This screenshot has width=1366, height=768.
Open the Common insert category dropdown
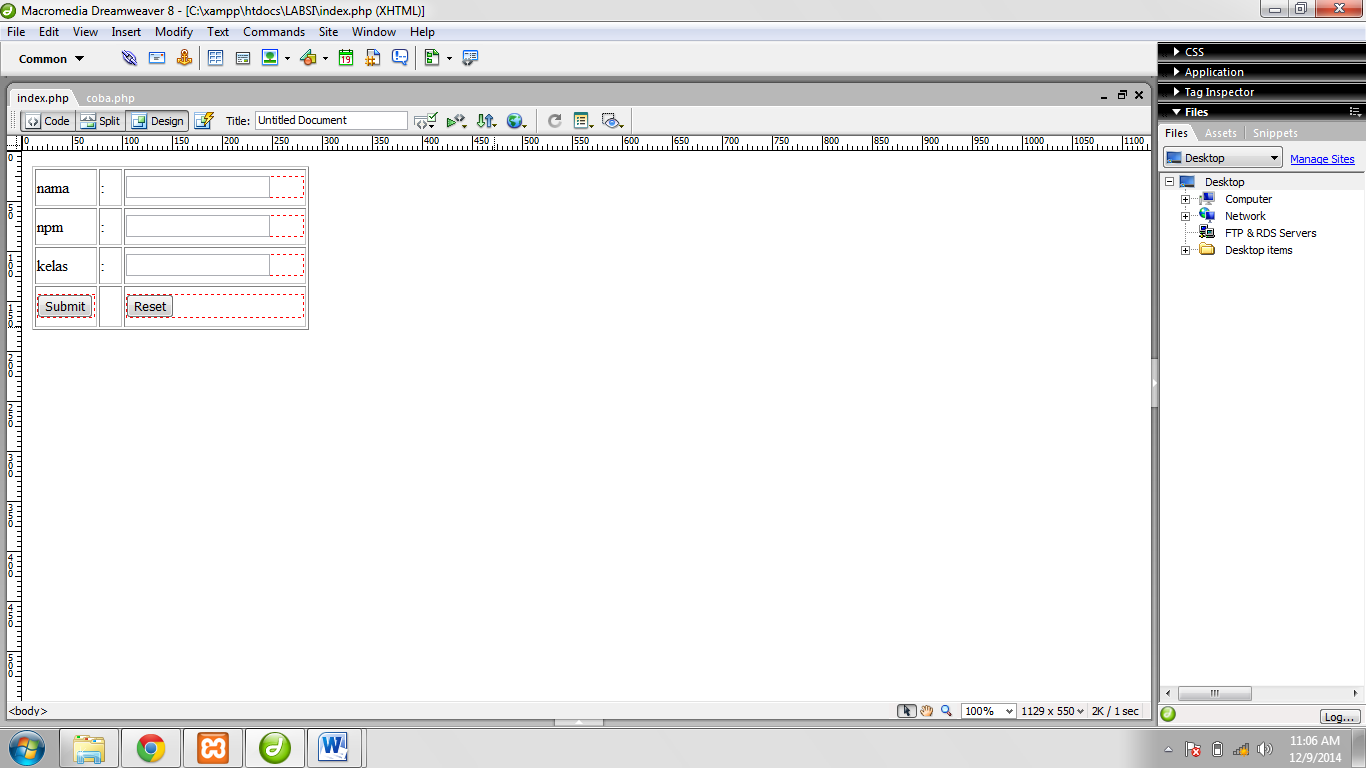(51, 59)
